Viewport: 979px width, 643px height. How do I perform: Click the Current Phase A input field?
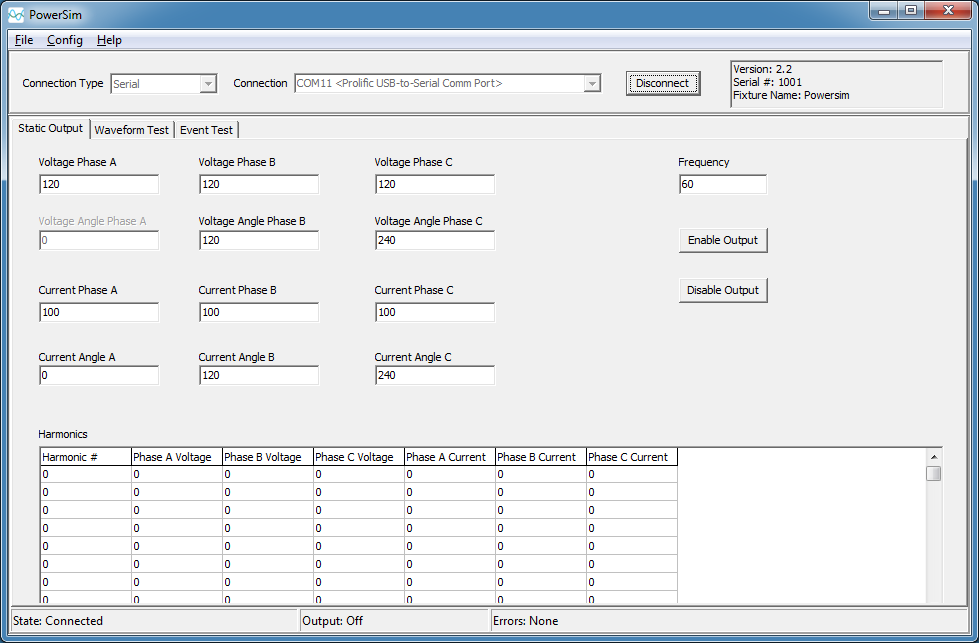pos(99,312)
